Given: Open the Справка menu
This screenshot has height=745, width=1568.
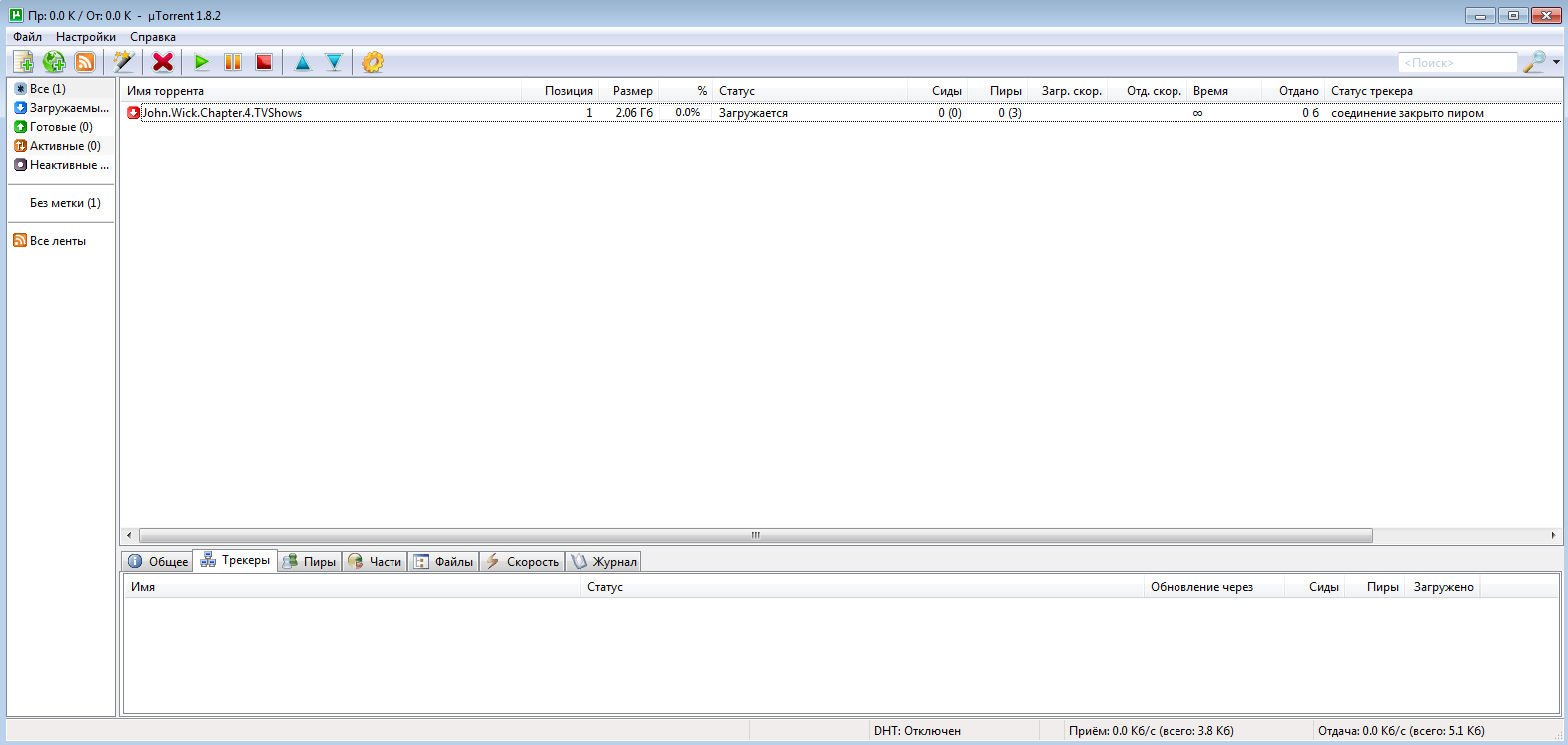Looking at the screenshot, I should pyautogui.click(x=153, y=37).
